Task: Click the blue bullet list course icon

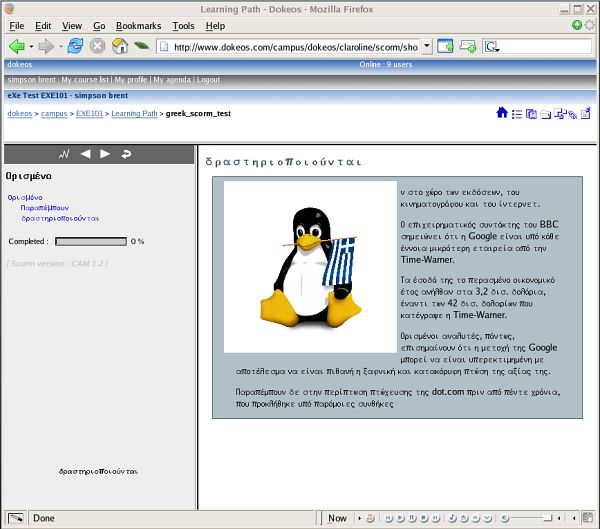Action: click(x=517, y=114)
